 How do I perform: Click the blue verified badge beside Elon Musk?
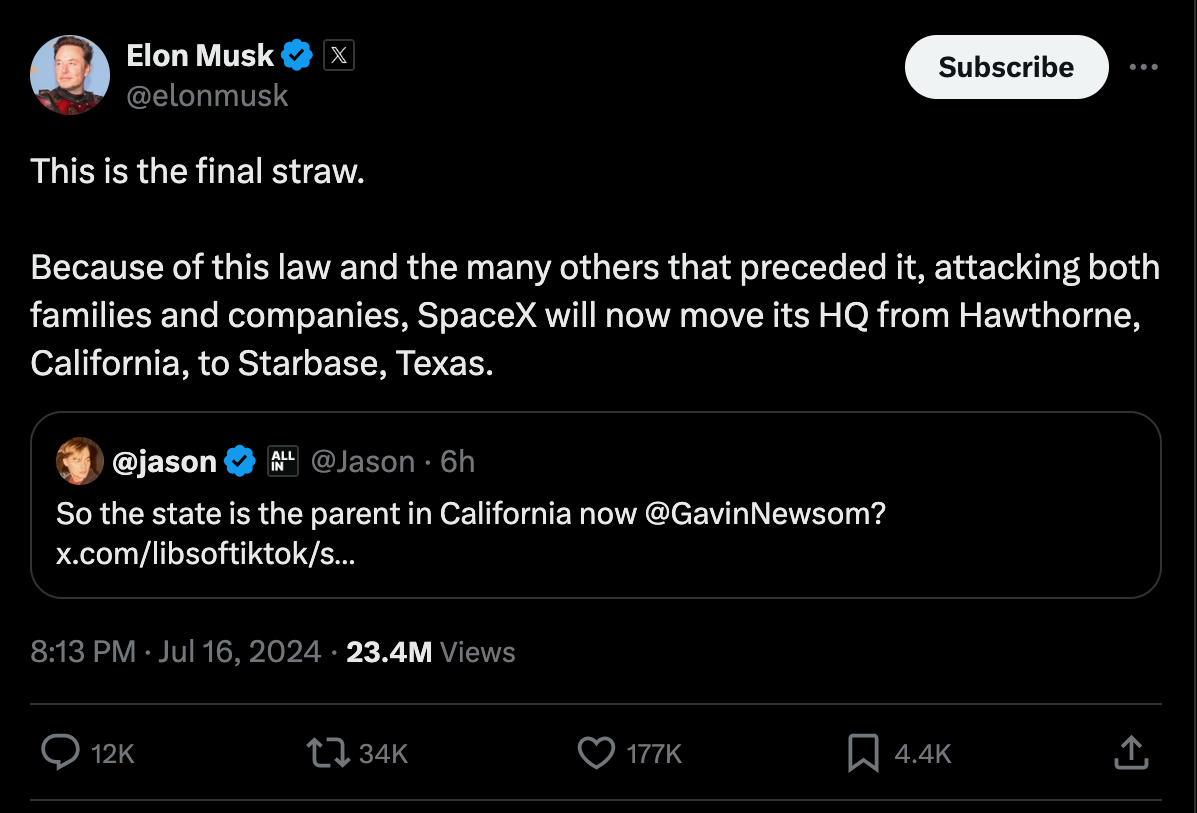[x=297, y=56]
